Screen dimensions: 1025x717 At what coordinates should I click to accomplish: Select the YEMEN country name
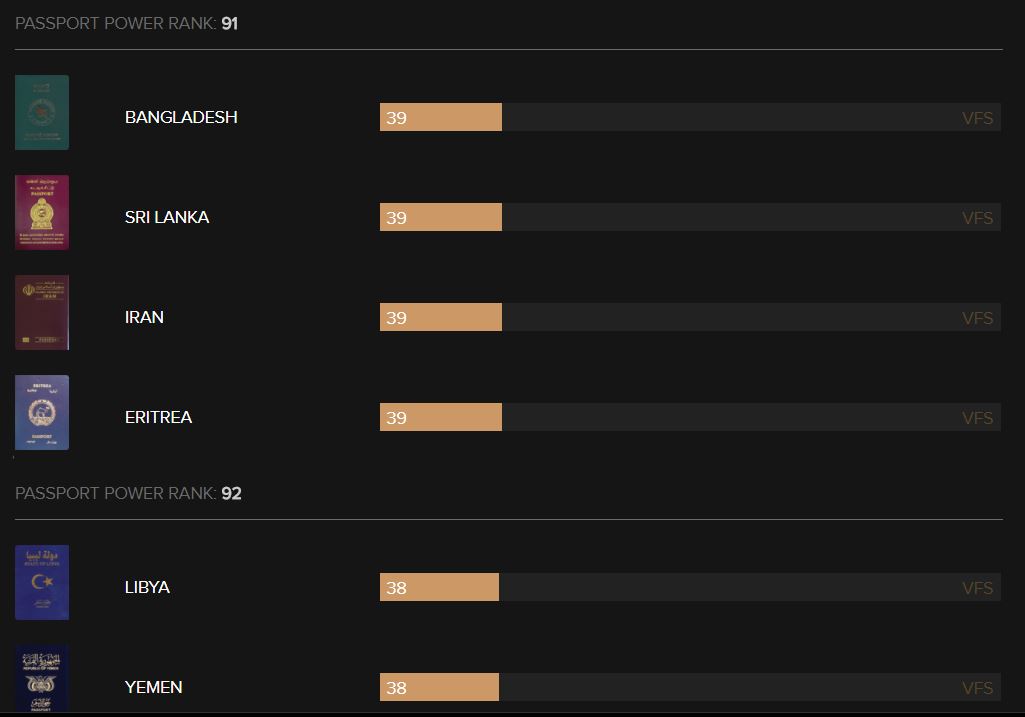(153, 687)
